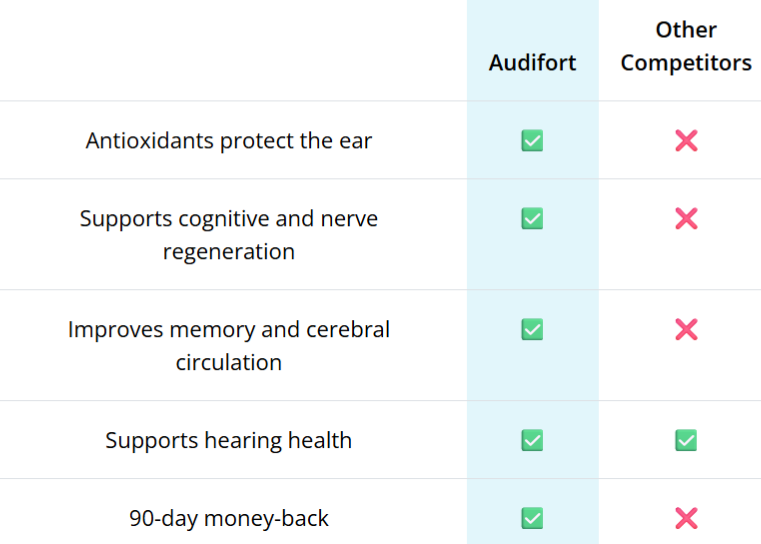761x544 pixels.
Task: Click Audifort check for Supports hearing health
Action: tap(532, 440)
